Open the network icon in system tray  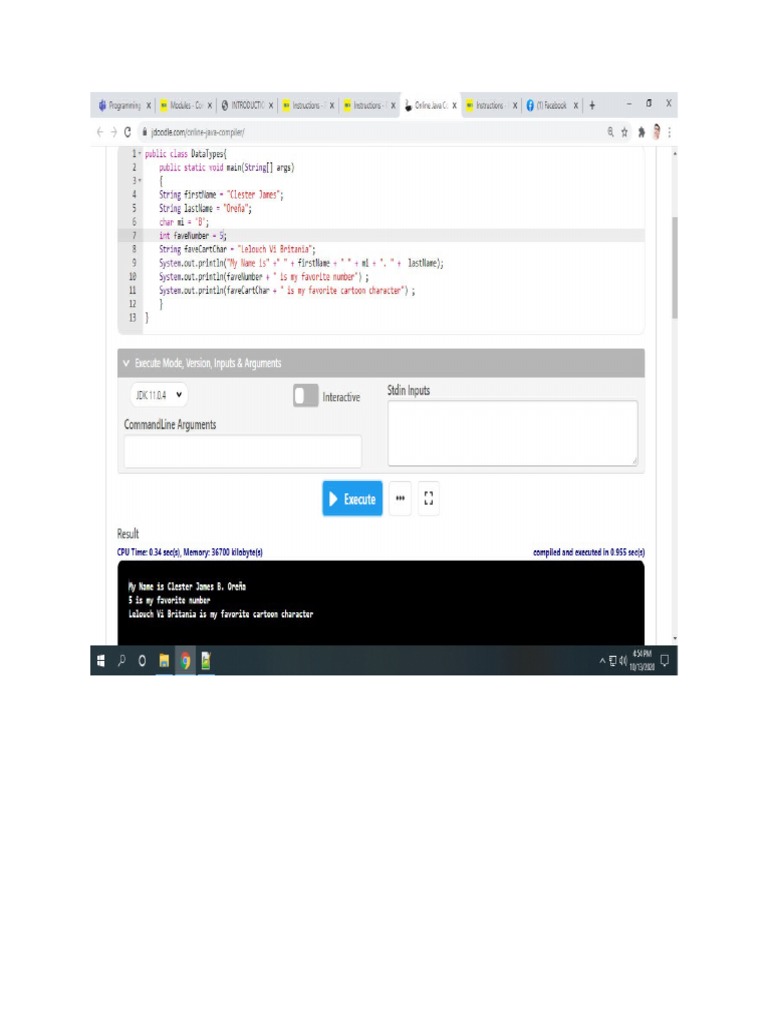pos(613,661)
